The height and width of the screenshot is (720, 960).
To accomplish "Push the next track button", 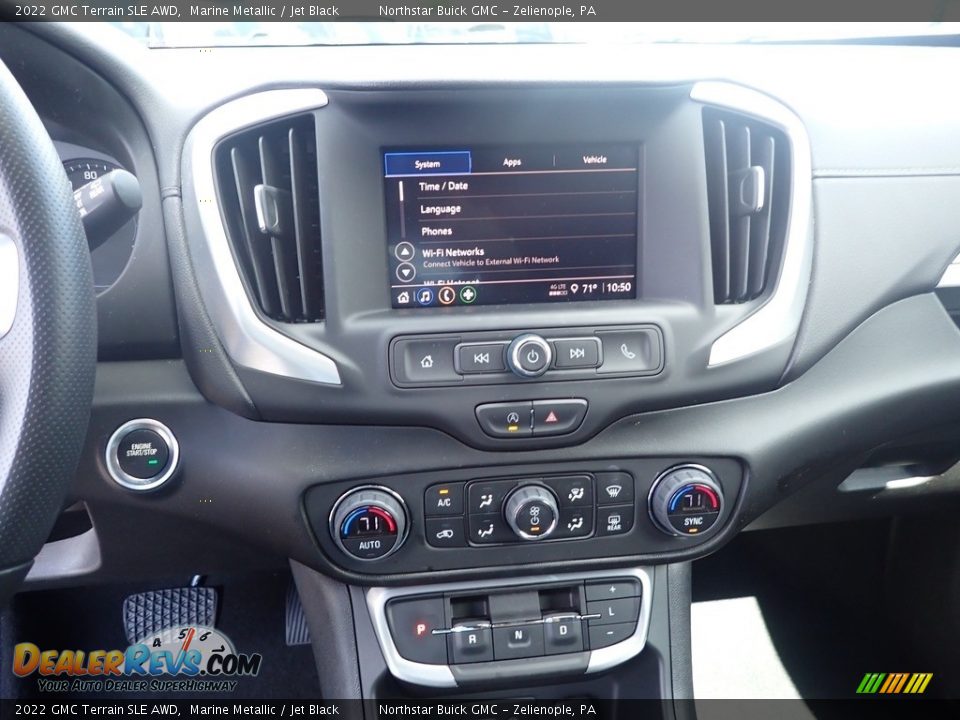I will 577,353.
